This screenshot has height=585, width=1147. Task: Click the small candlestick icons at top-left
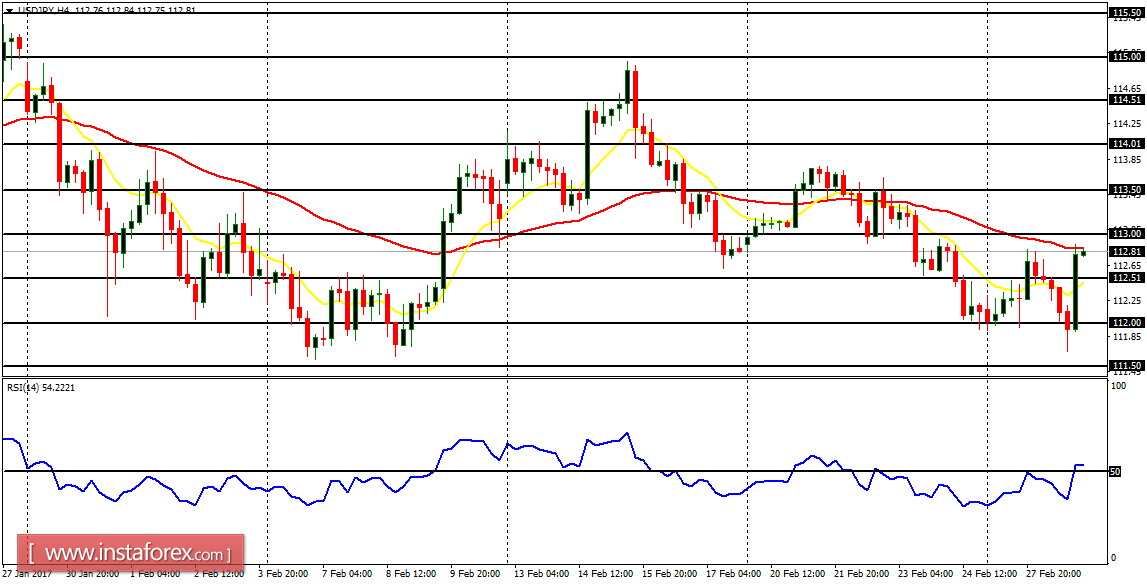[13, 40]
